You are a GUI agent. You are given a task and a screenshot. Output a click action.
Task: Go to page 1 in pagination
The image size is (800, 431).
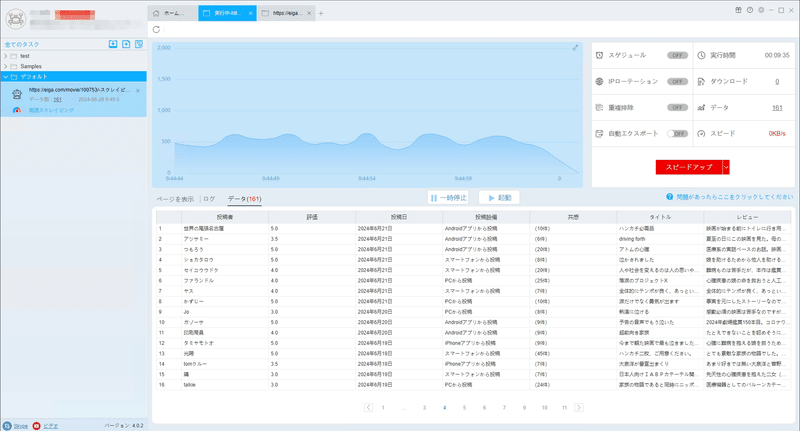(383, 408)
